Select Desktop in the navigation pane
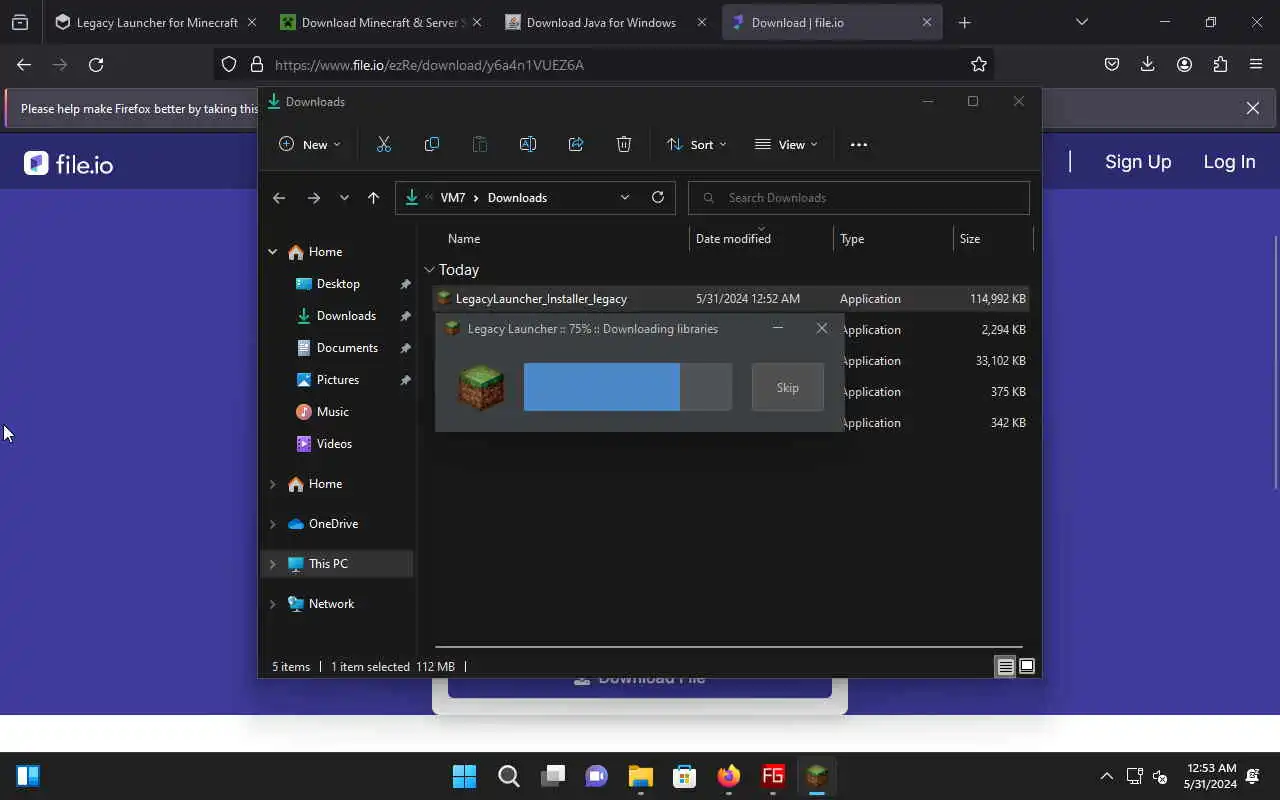The image size is (1280, 800). [x=338, y=284]
